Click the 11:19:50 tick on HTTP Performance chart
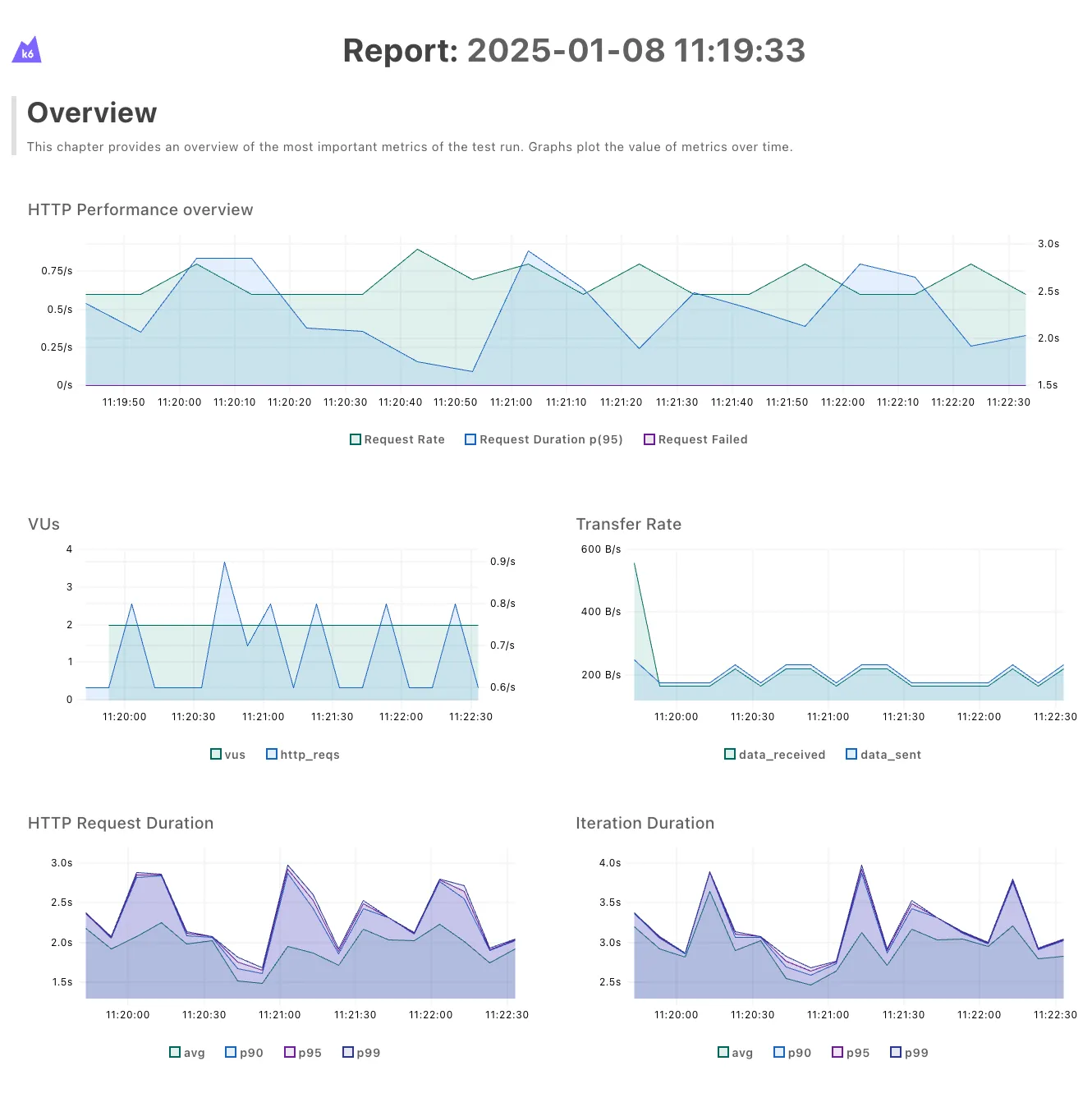This screenshot has width=1092, height=1107. (124, 402)
